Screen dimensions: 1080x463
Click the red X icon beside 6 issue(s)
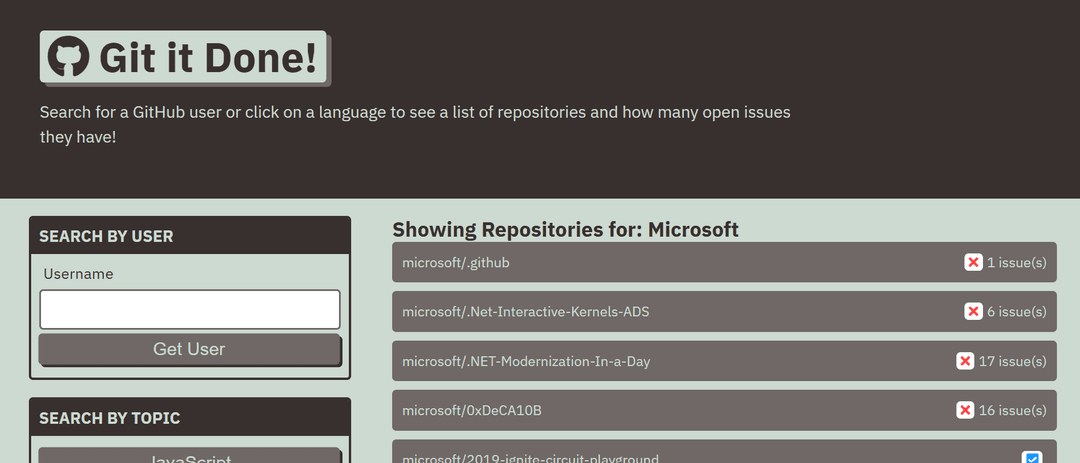(x=973, y=311)
